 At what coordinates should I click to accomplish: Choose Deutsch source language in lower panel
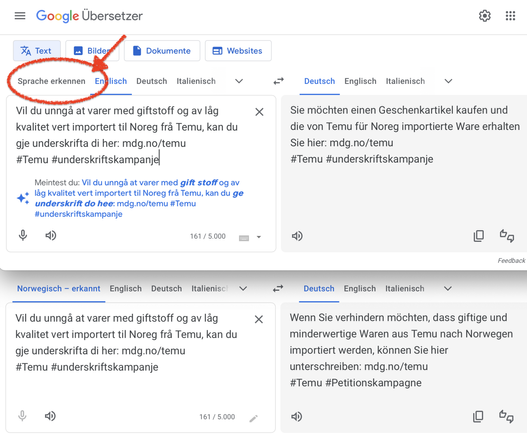point(166,288)
